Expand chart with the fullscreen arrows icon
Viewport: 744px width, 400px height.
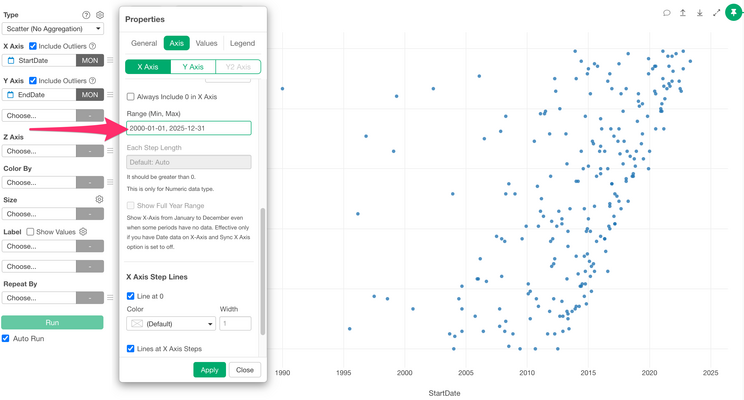point(716,13)
